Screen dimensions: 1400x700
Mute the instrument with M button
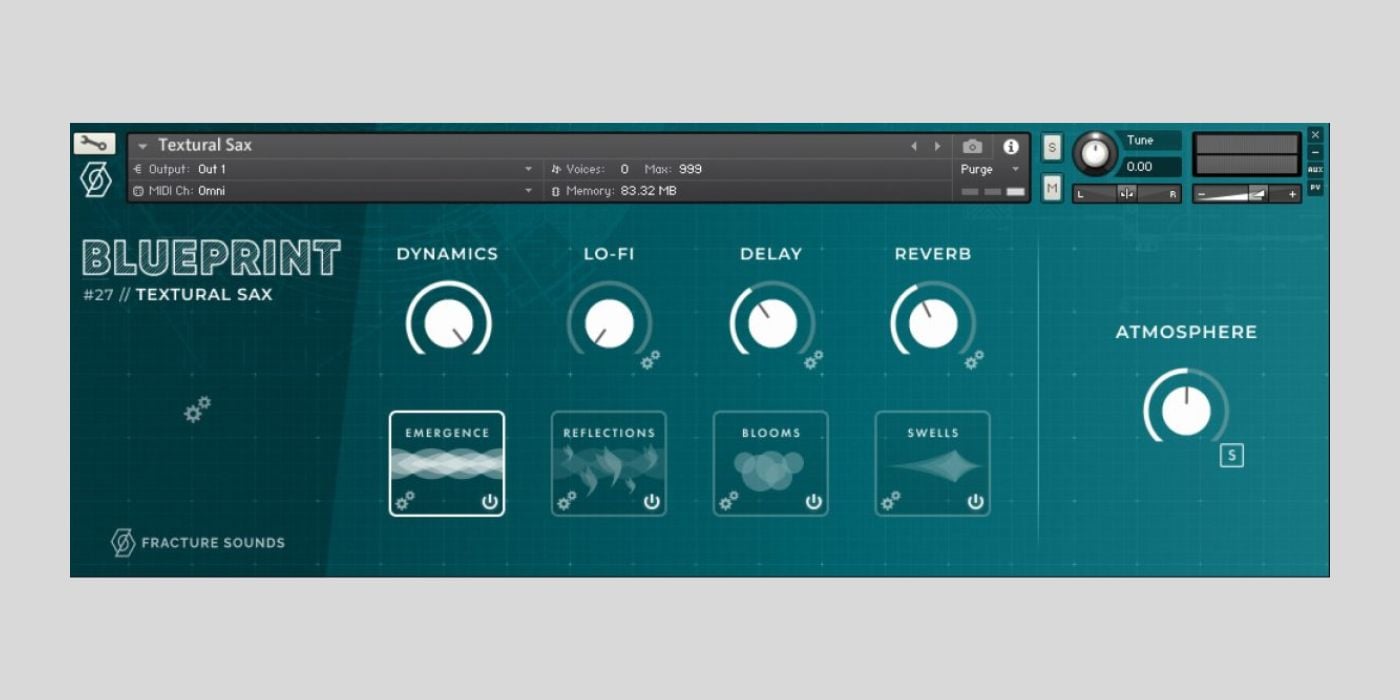coord(1052,187)
